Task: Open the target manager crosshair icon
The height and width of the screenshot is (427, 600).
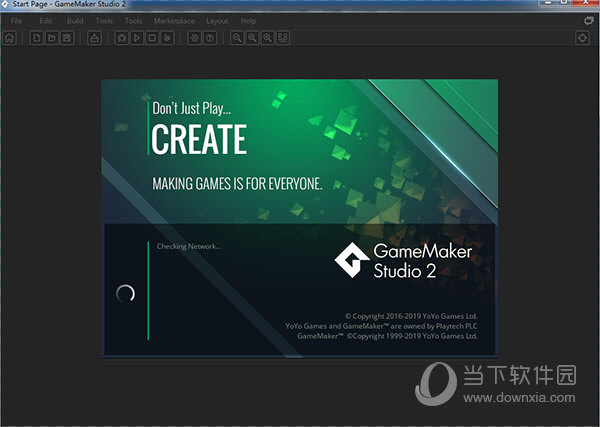Action: pos(582,38)
